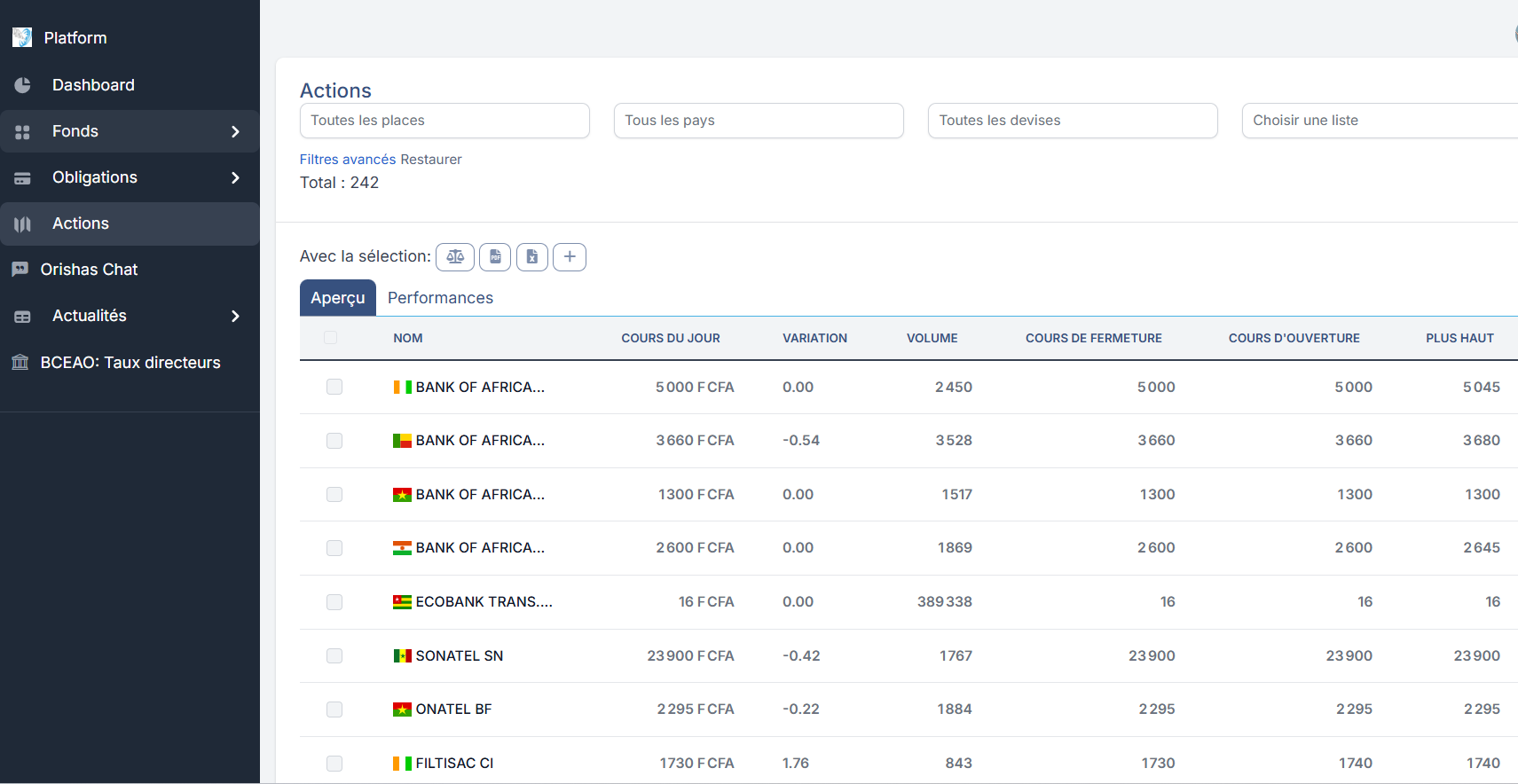The width and height of the screenshot is (1518, 784).
Task: Click the Togo flag next to ECOBANK TRANS
Action: tap(403, 602)
